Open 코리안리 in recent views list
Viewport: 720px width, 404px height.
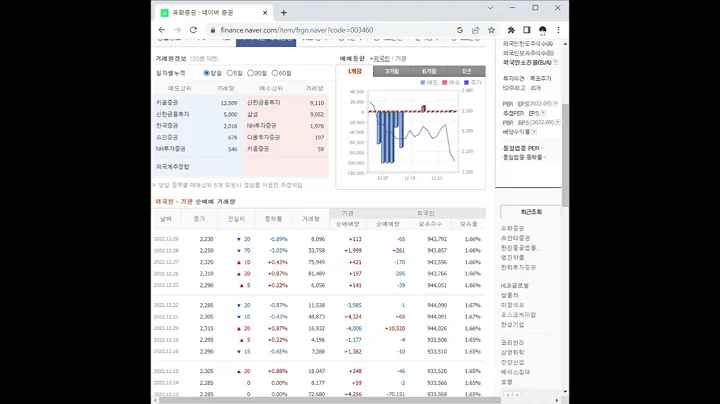click(512, 342)
